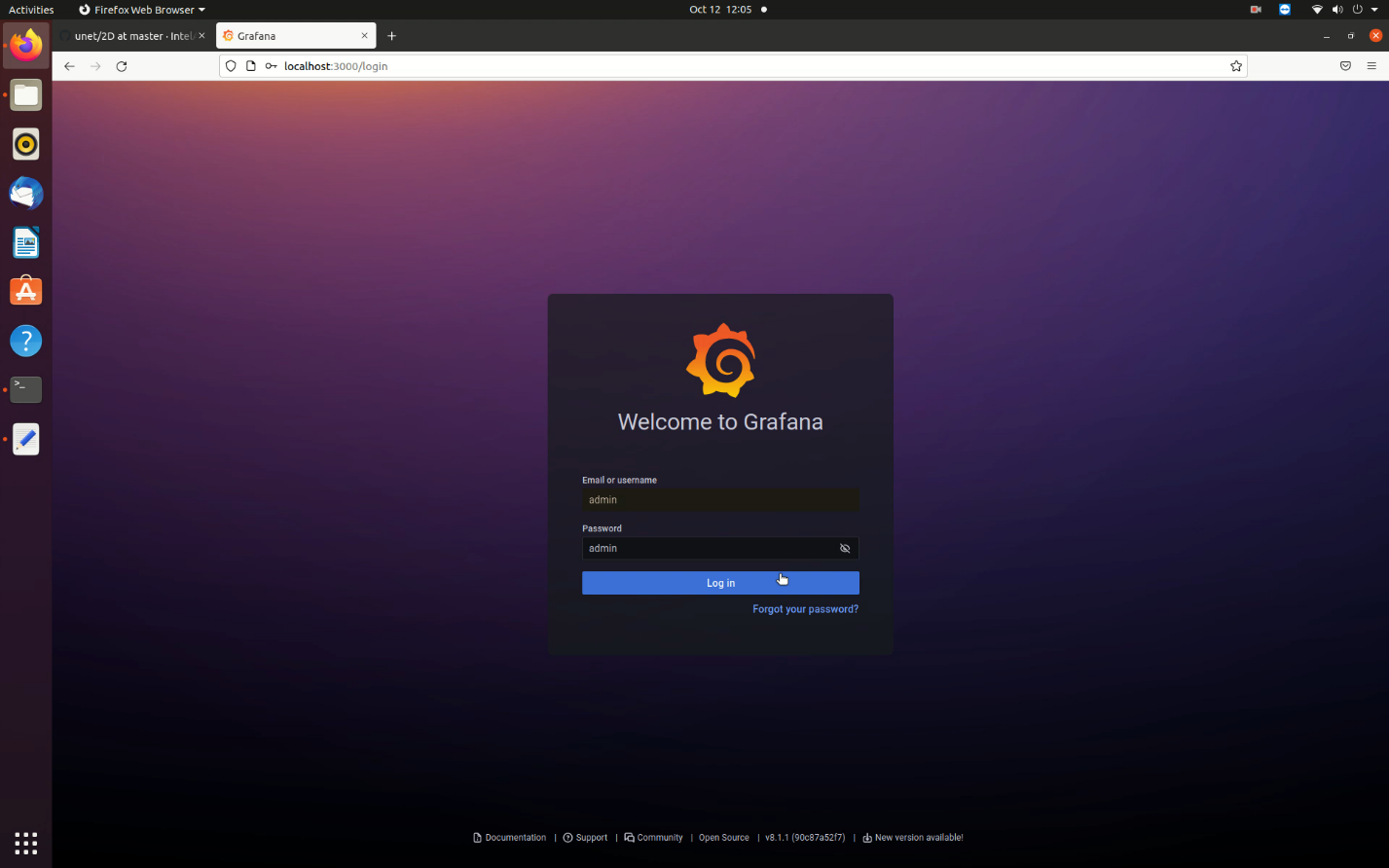Click the tracking protection shield icon
Image resolution: width=1389 pixels, height=868 pixels.
click(231, 66)
